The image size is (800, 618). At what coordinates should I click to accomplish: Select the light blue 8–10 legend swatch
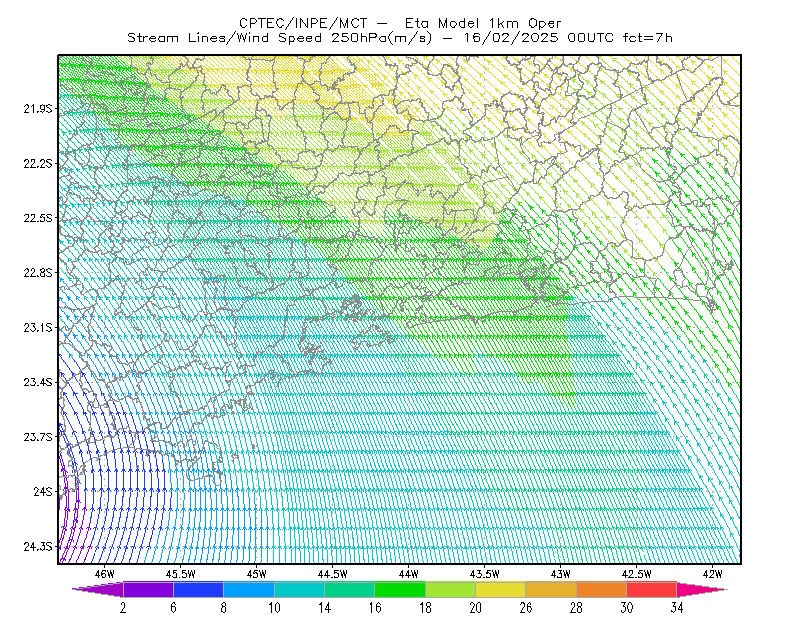pos(249,589)
